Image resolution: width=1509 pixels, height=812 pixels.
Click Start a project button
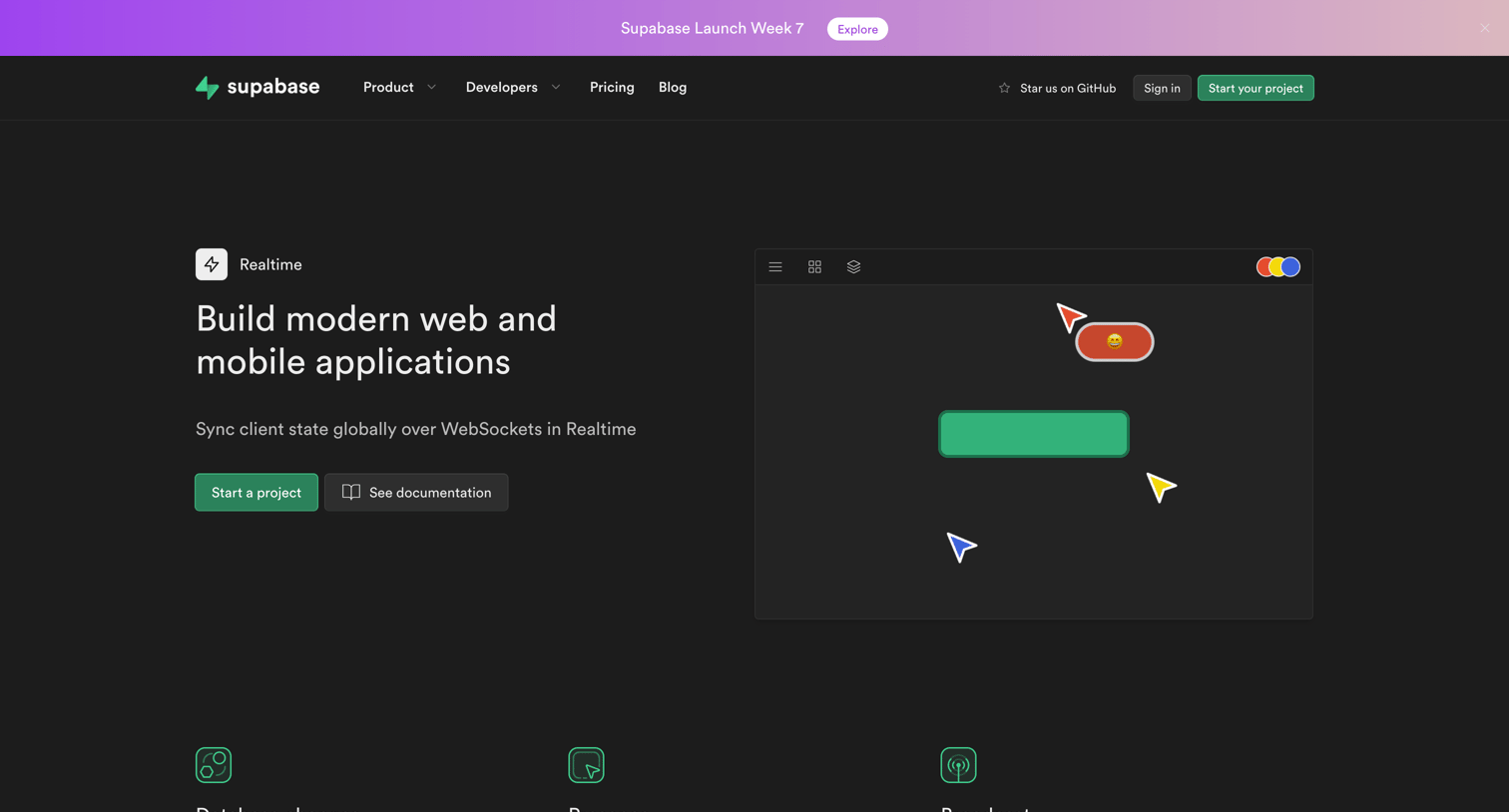(256, 492)
